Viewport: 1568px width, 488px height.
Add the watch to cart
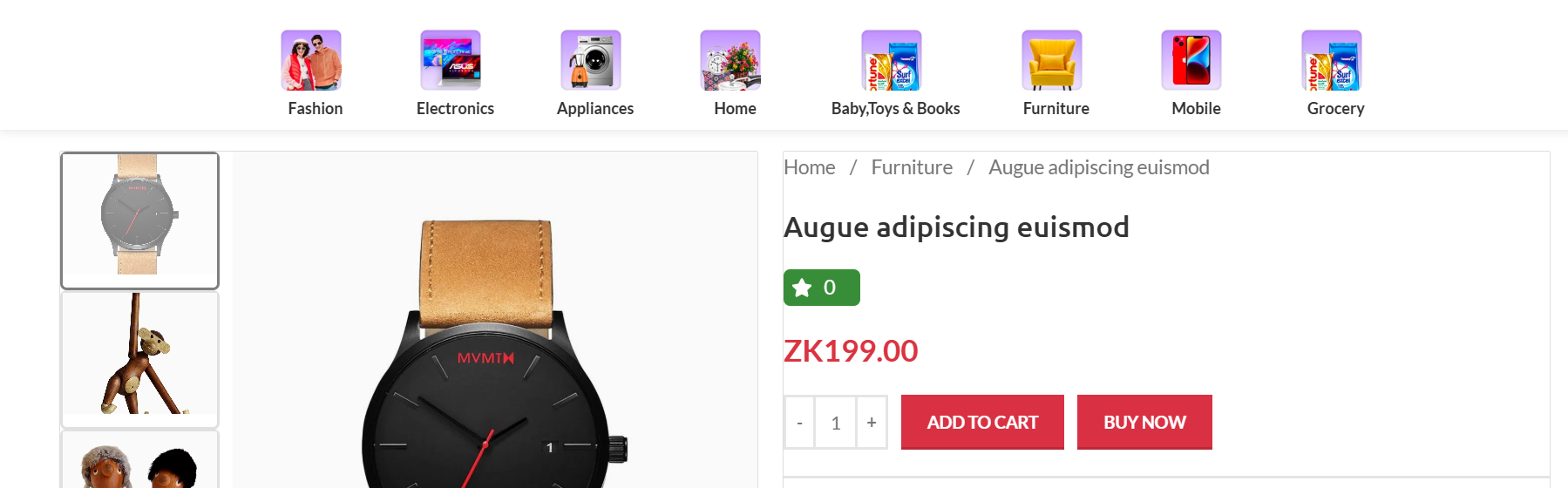pos(982,422)
